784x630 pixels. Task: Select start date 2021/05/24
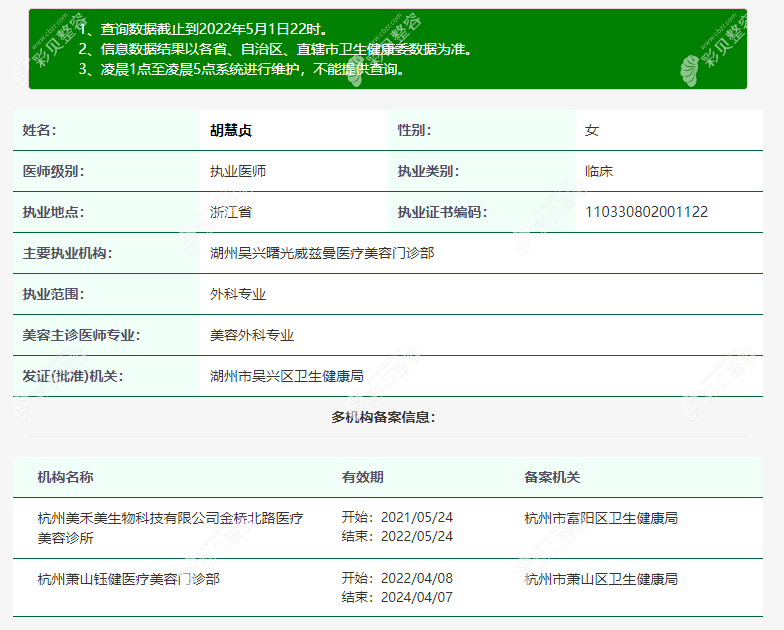[x=417, y=518]
